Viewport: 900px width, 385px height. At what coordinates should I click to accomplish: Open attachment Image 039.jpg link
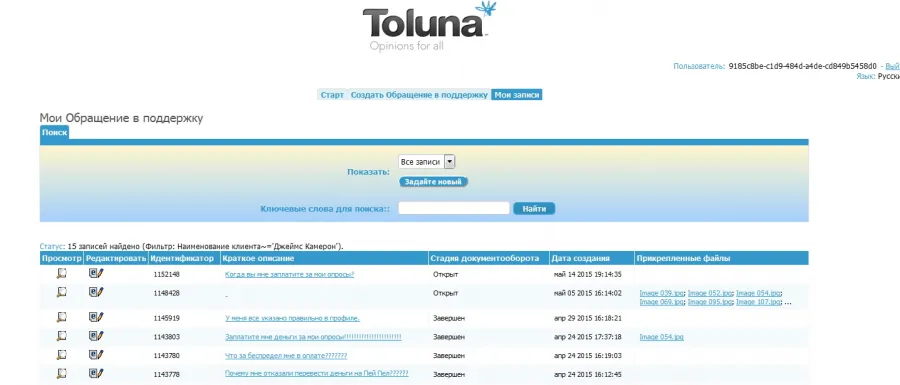661,293
